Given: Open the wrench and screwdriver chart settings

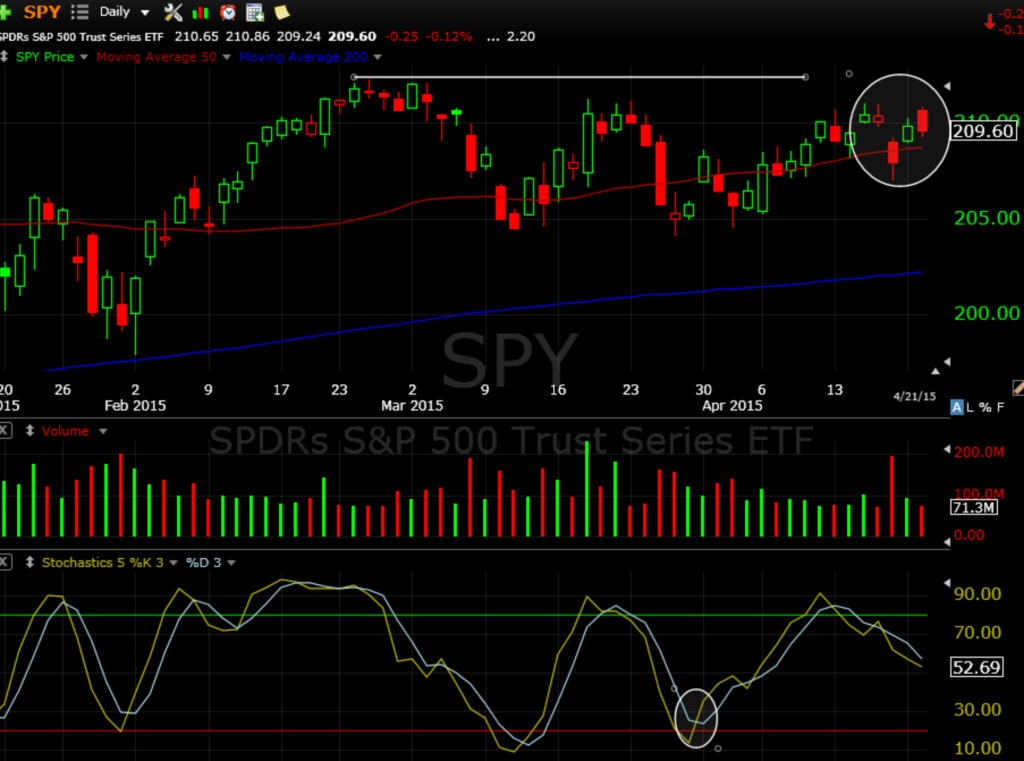Looking at the screenshot, I should coord(173,12).
